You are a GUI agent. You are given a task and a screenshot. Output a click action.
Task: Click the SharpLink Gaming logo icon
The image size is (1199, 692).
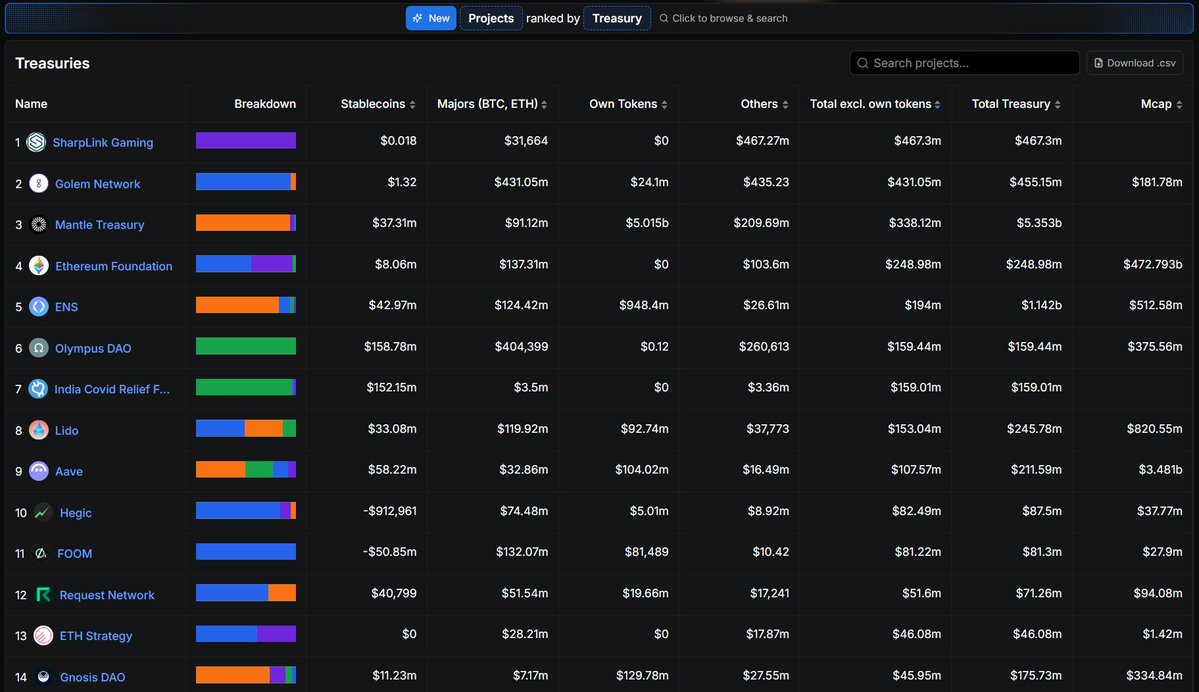coord(36,142)
